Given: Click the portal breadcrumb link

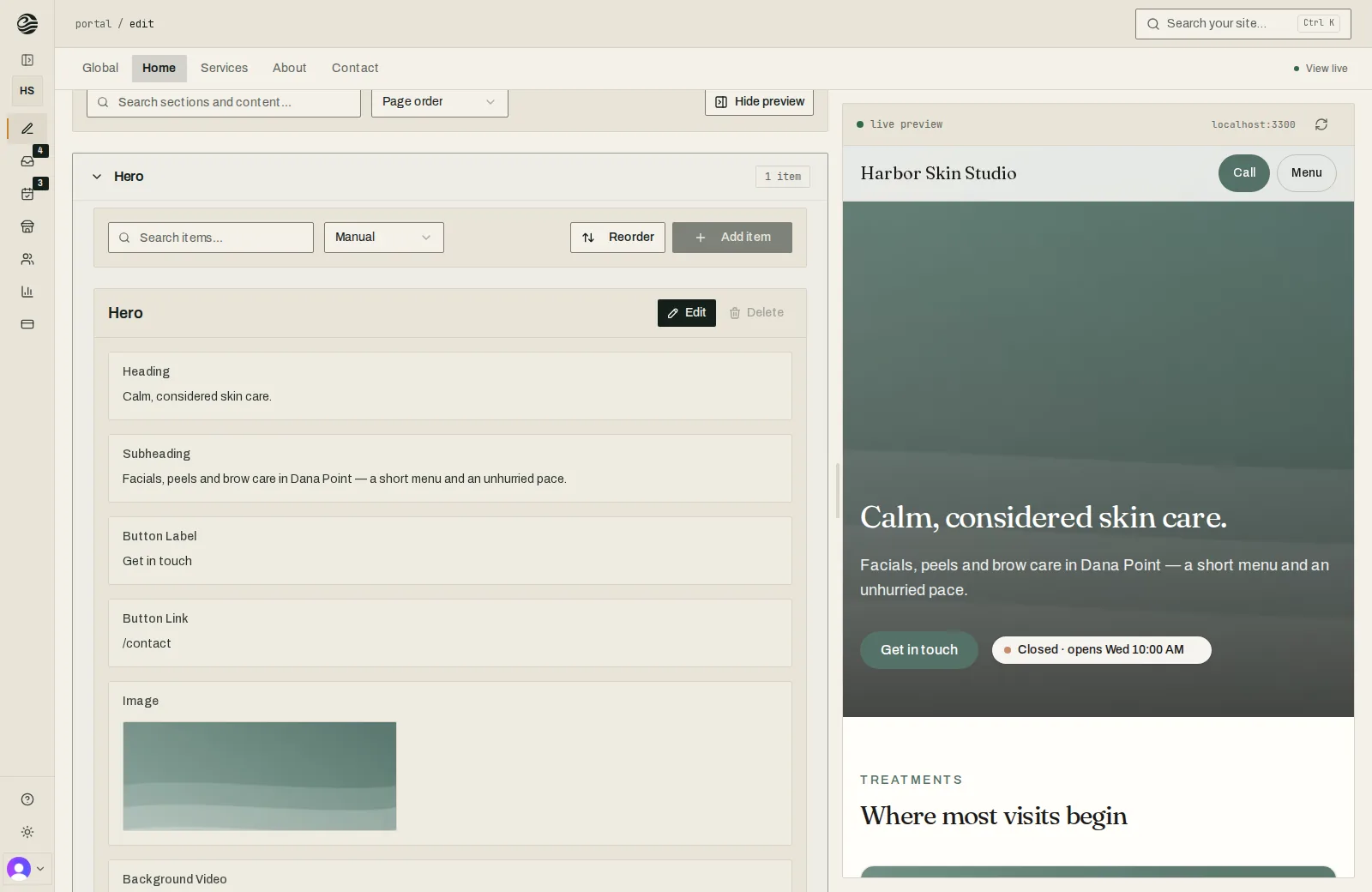Looking at the screenshot, I should (93, 24).
